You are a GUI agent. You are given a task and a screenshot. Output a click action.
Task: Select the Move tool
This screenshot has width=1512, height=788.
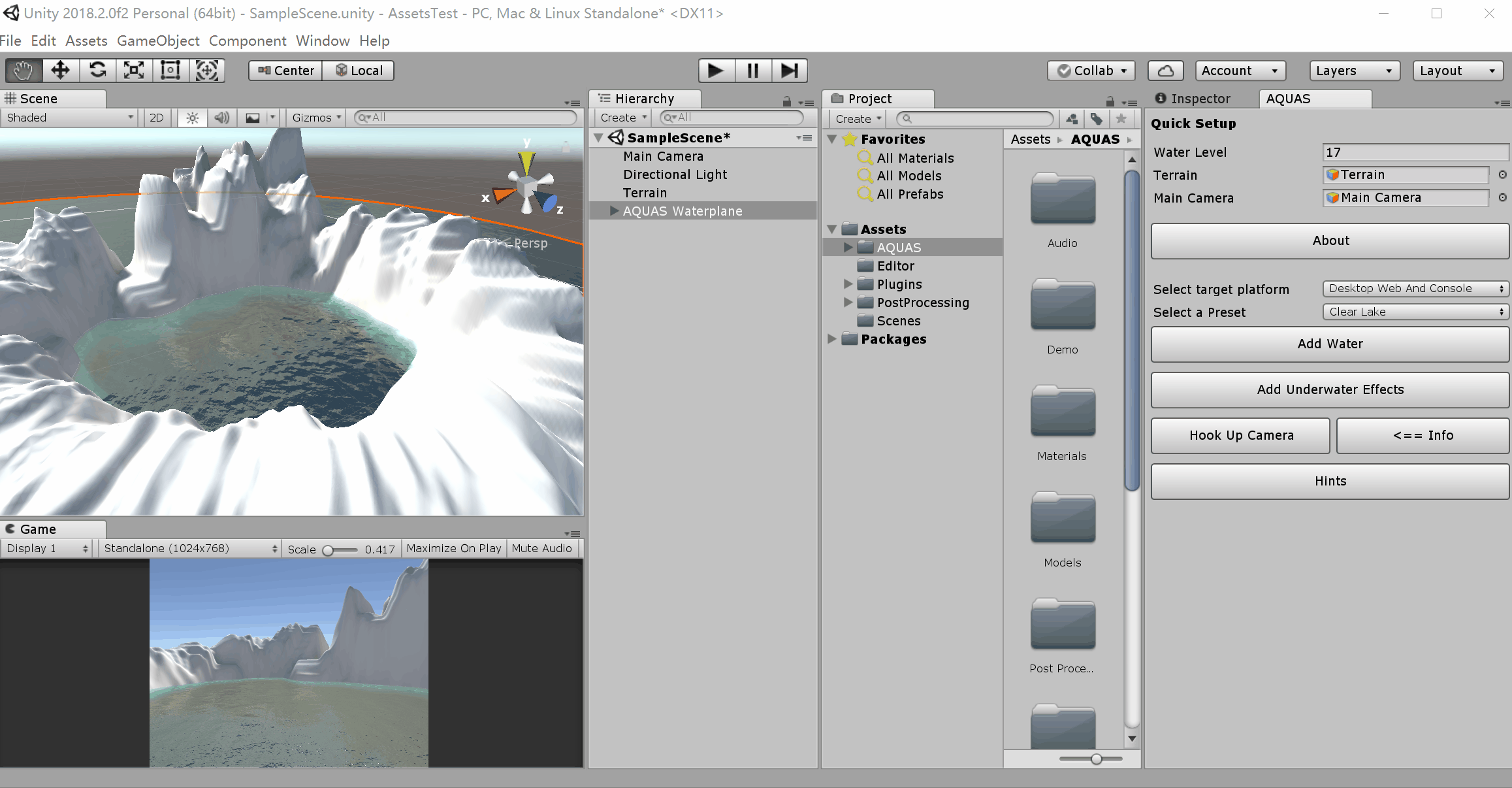tap(61, 71)
